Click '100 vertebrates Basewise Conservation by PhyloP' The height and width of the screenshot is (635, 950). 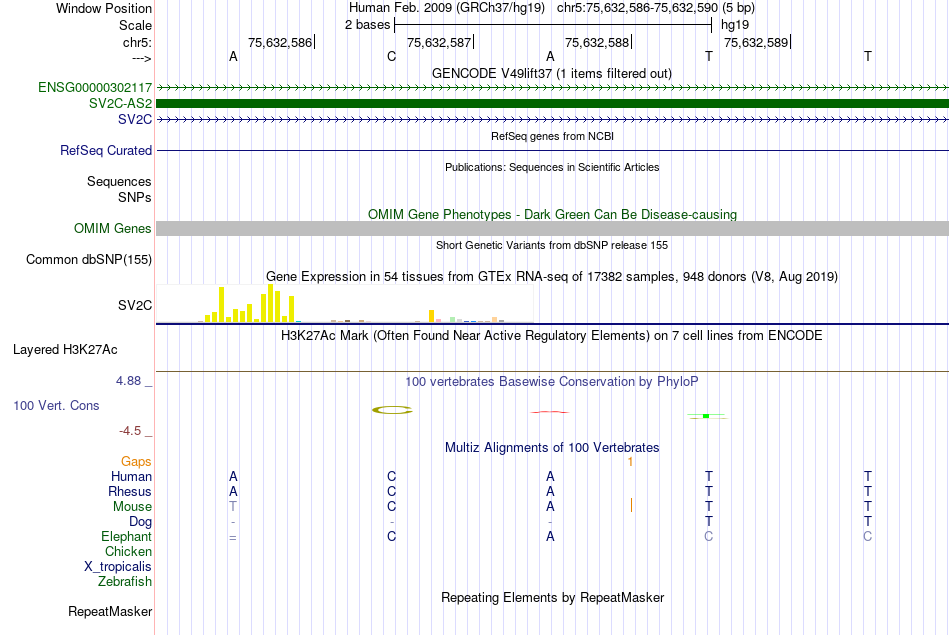tap(552, 382)
